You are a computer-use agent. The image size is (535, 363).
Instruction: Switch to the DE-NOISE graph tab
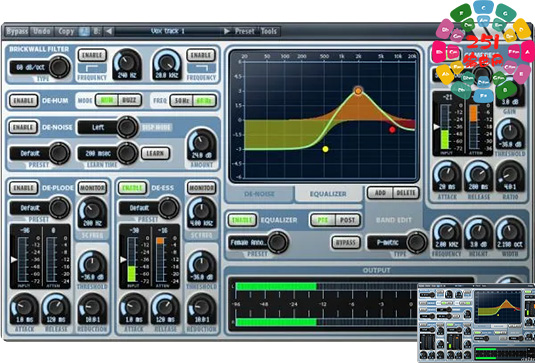pos(259,194)
